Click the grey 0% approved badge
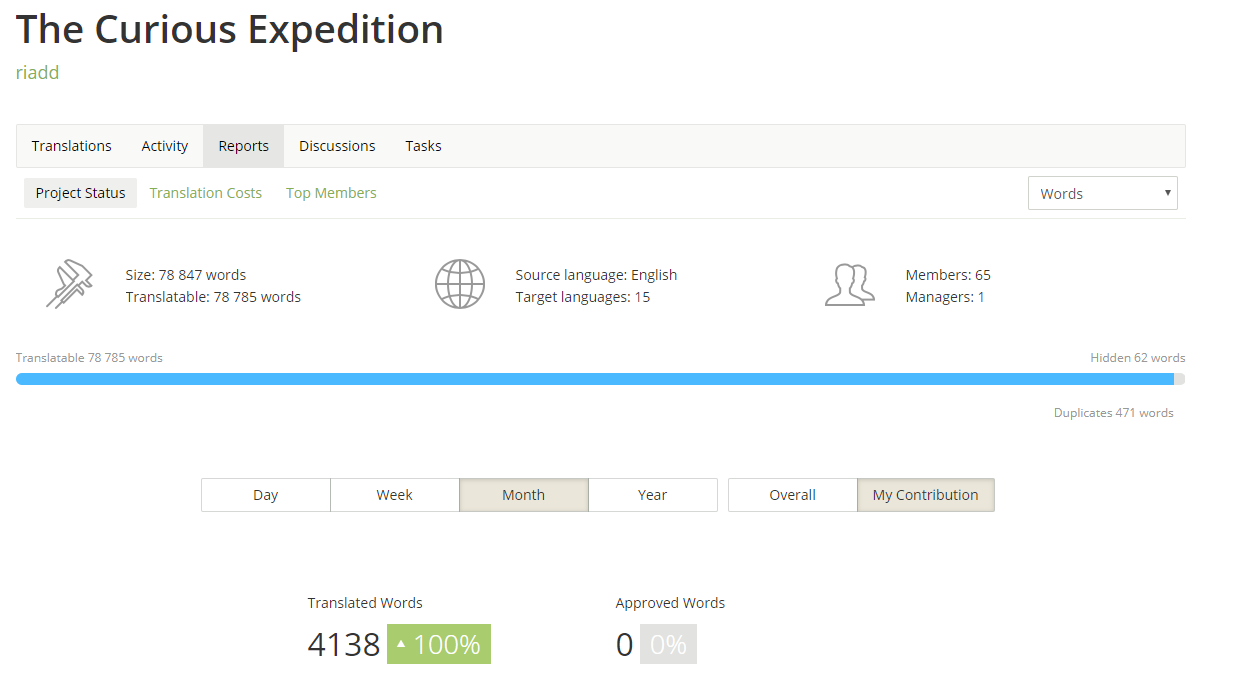This screenshot has width=1236, height=697. click(668, 645)
